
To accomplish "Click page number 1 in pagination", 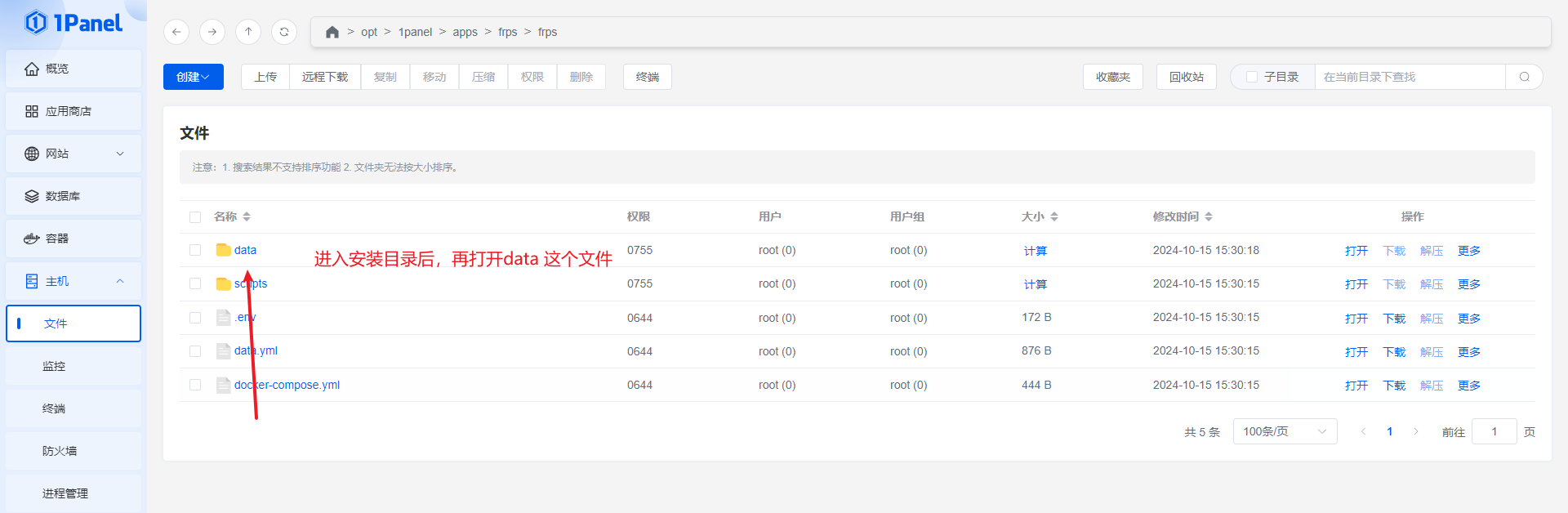I will (x=1389, y=431).
